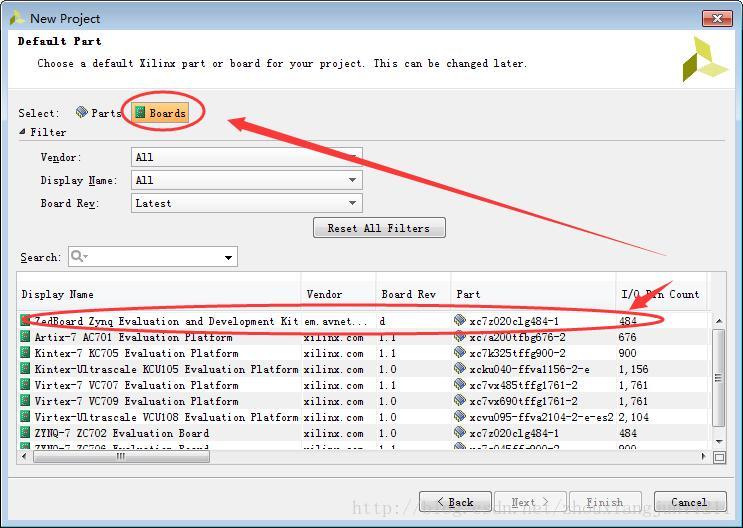Click the search magnifier icon
Viewport: 743px width, 528px height.
pos(77,256)
